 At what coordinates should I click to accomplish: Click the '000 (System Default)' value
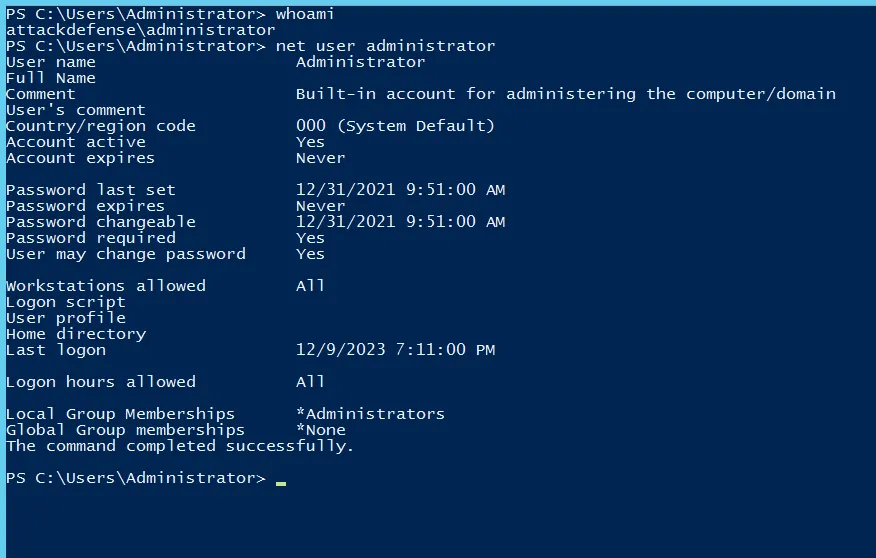point(395,126)
